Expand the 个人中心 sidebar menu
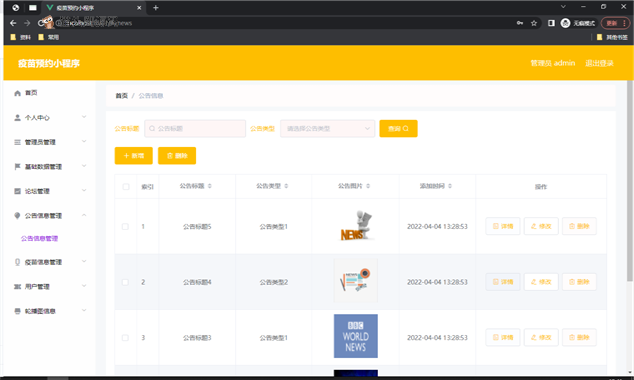The image size is (634, 380). tap(49, 118)
